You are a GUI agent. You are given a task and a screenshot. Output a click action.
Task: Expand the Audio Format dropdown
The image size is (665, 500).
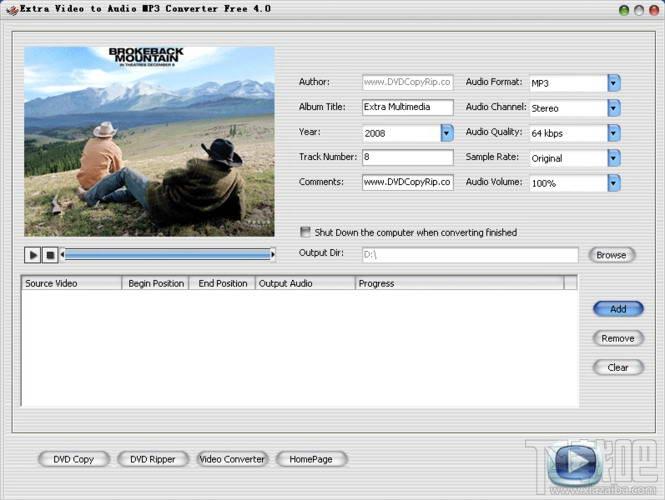coord(614,83)
